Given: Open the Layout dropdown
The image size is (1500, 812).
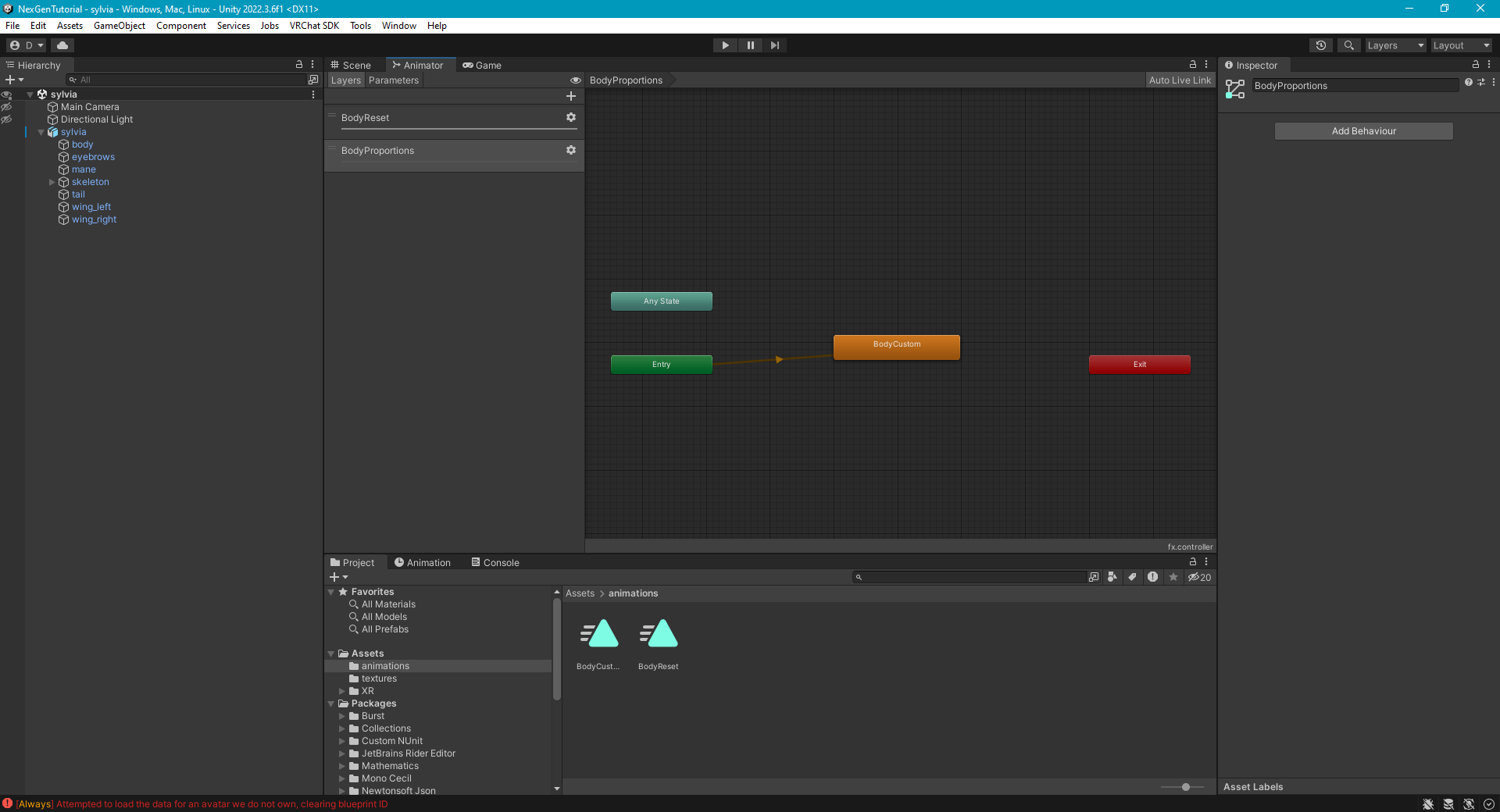Looking at the screenshot, I should [x=1461, y=45].
